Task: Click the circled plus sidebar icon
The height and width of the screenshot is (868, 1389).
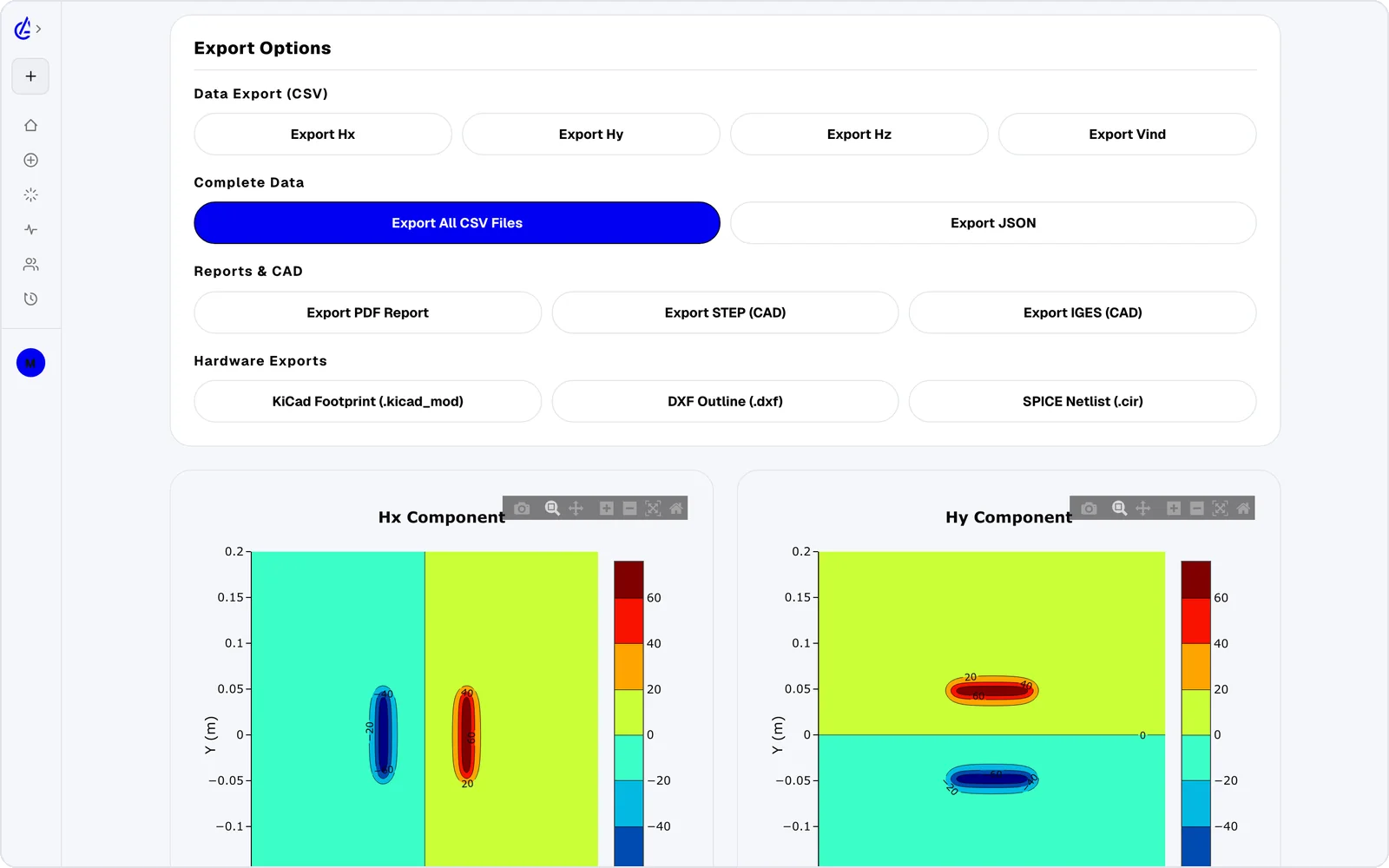Action: tap(30, 160)
